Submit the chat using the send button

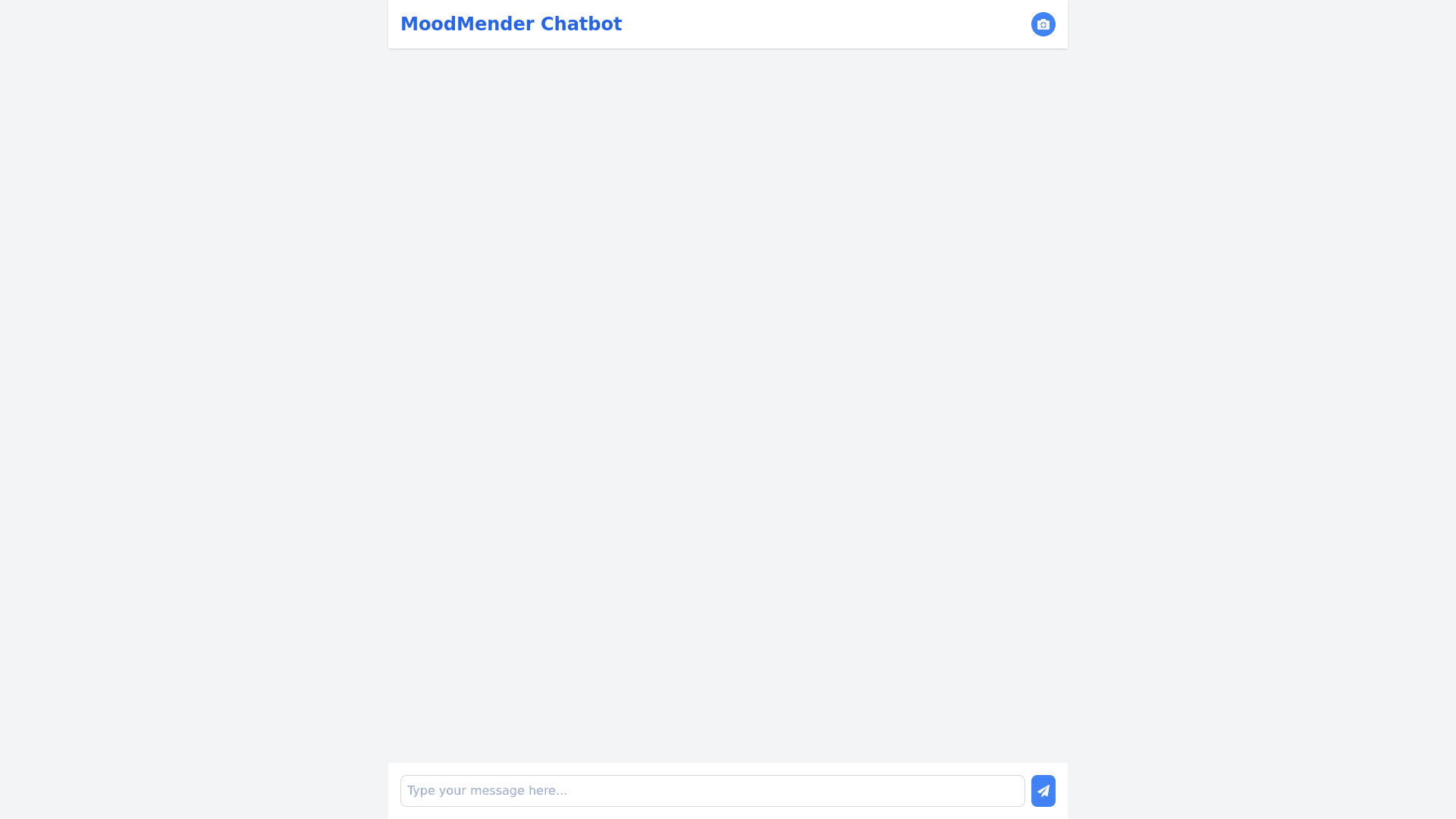click(x=1043, y=791)
